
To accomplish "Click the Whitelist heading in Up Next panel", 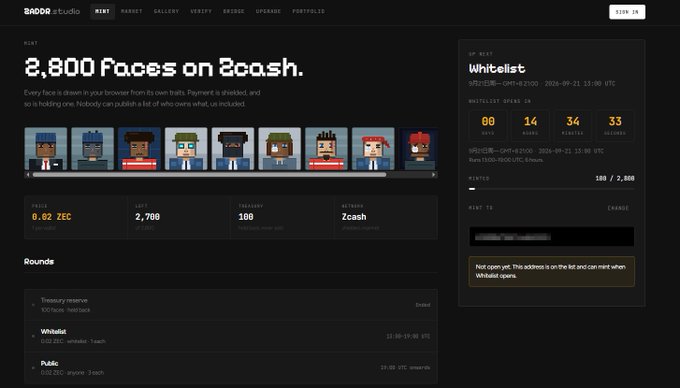I will click(497, 68).
